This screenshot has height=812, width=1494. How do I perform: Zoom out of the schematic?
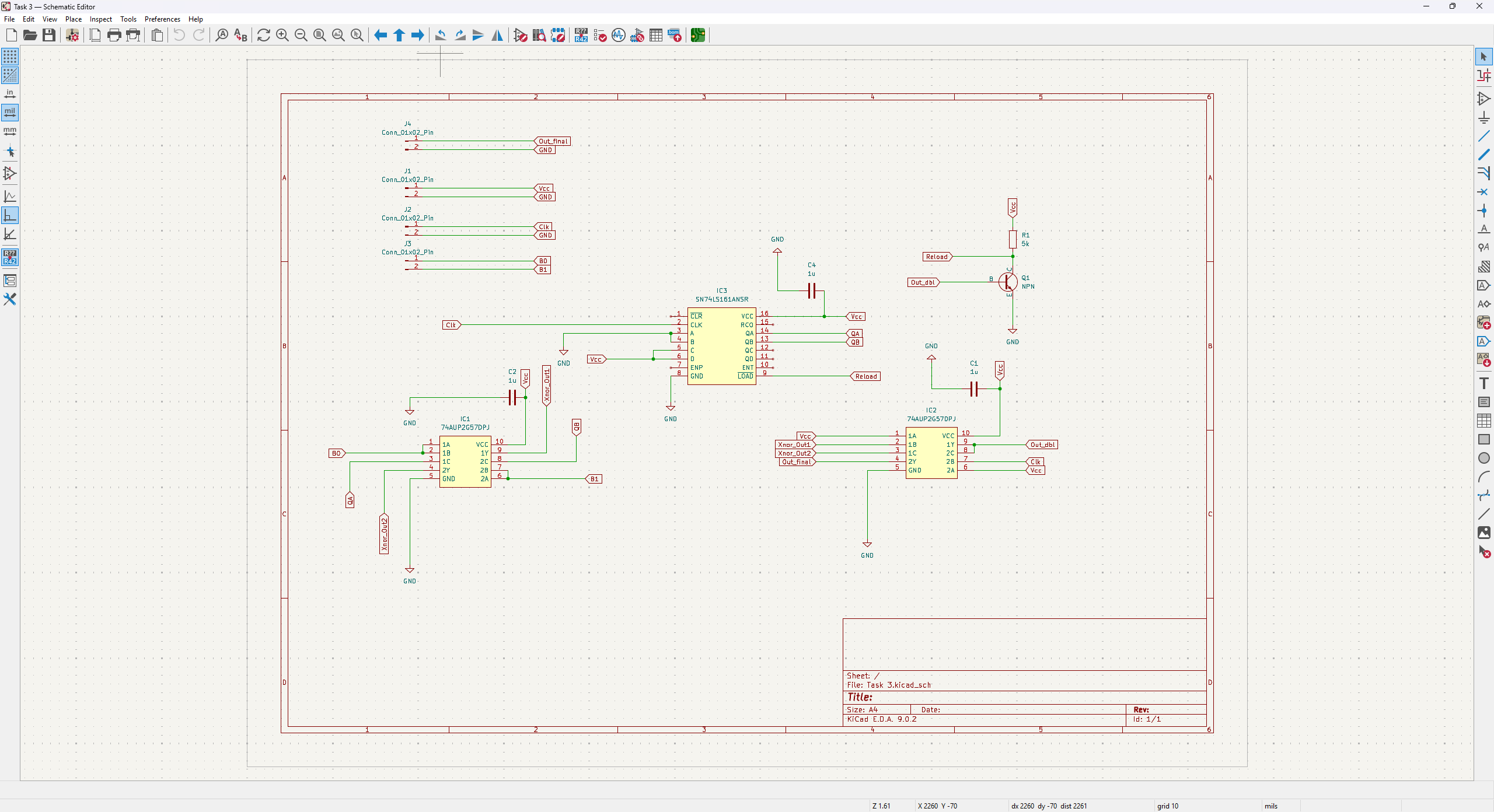click(x=301, y=36)
